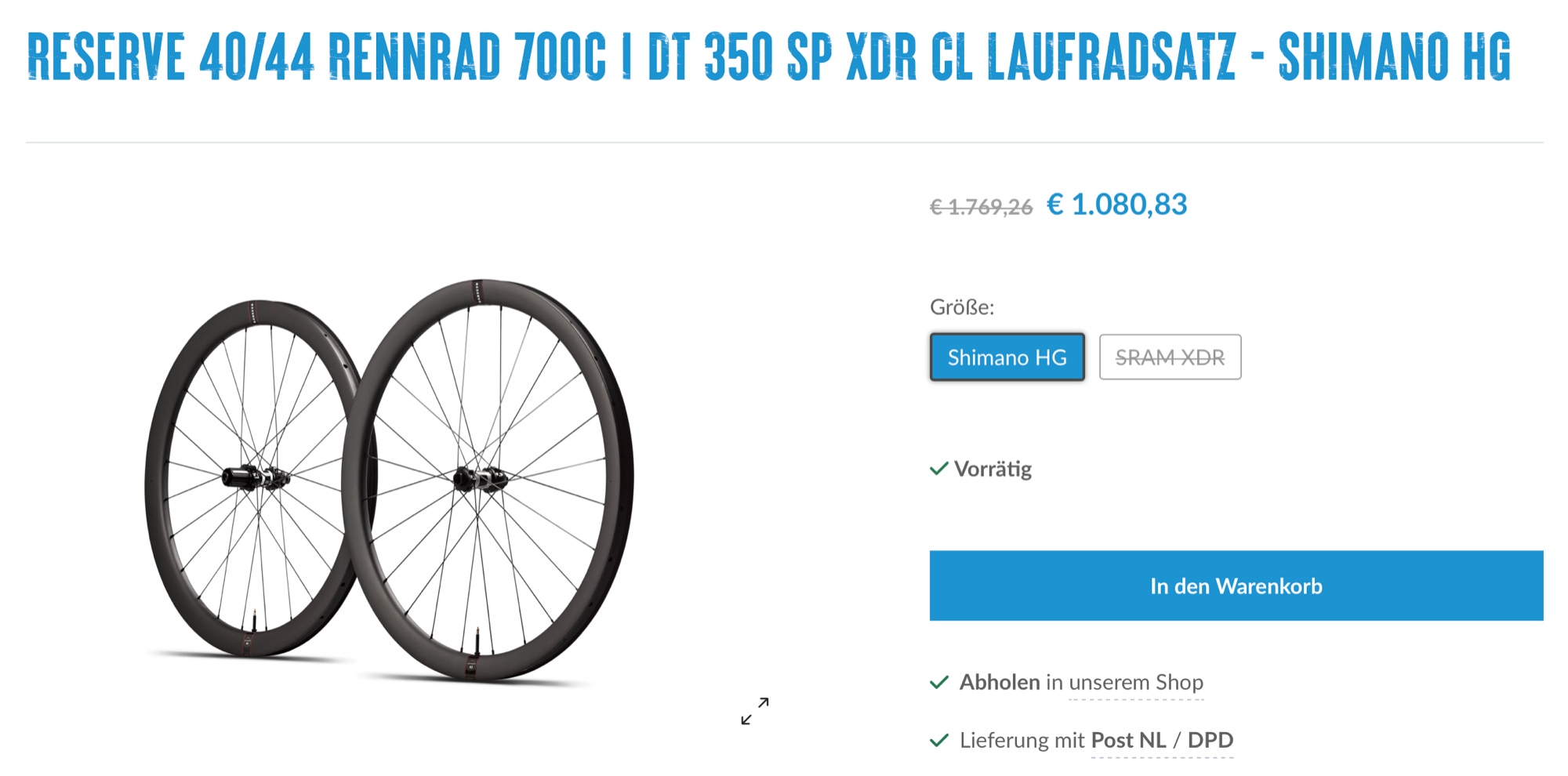Follow the Post NL delivery link
The width and height of the screenshot is (1568, 776).
(x=1128, y=740)
